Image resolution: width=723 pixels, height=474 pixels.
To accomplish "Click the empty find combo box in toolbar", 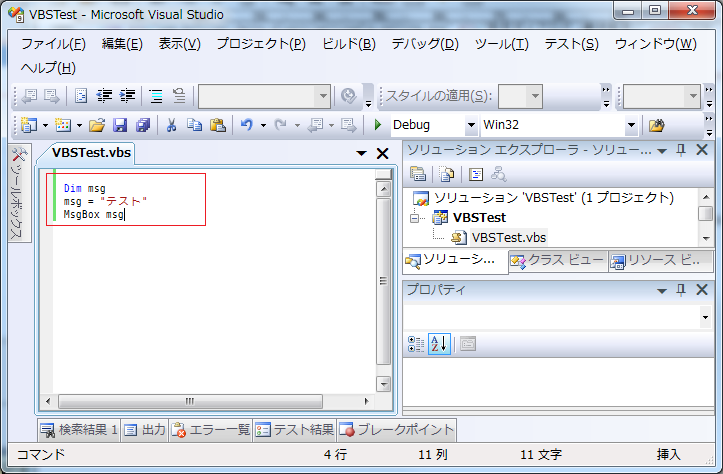I will click(x=264, y=96).
